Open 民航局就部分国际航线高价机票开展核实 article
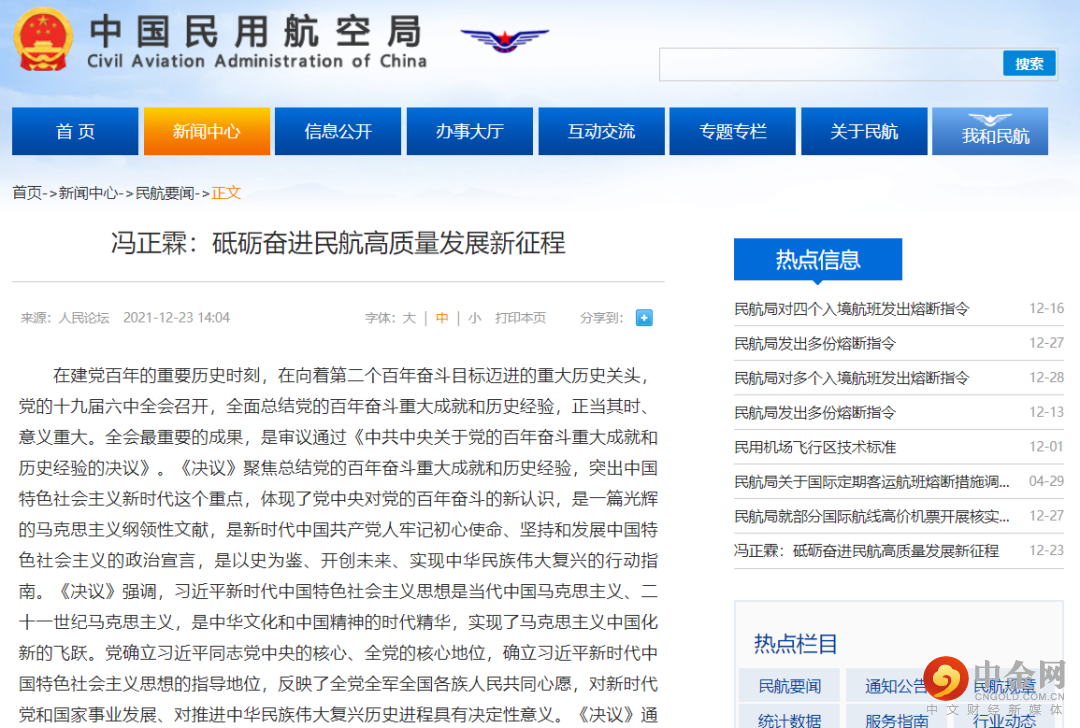The width and height of the screenshot is (1080, 728). tap(872, 516)
